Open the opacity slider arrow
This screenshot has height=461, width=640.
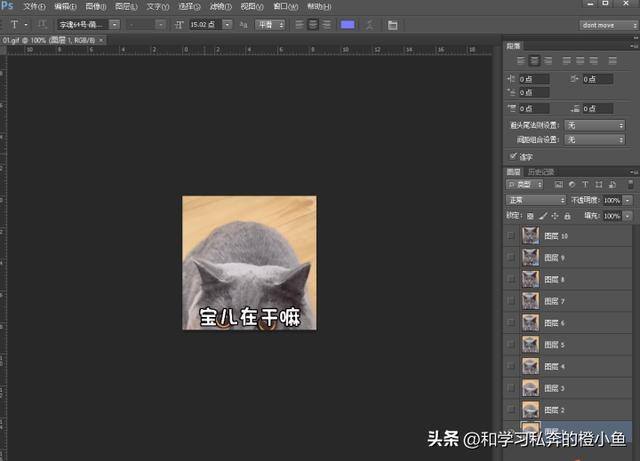628,200
